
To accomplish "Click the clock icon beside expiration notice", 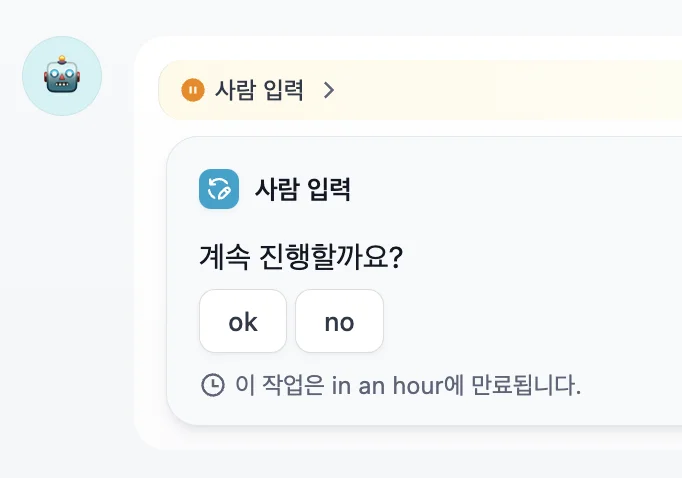I will pos(213,385).
